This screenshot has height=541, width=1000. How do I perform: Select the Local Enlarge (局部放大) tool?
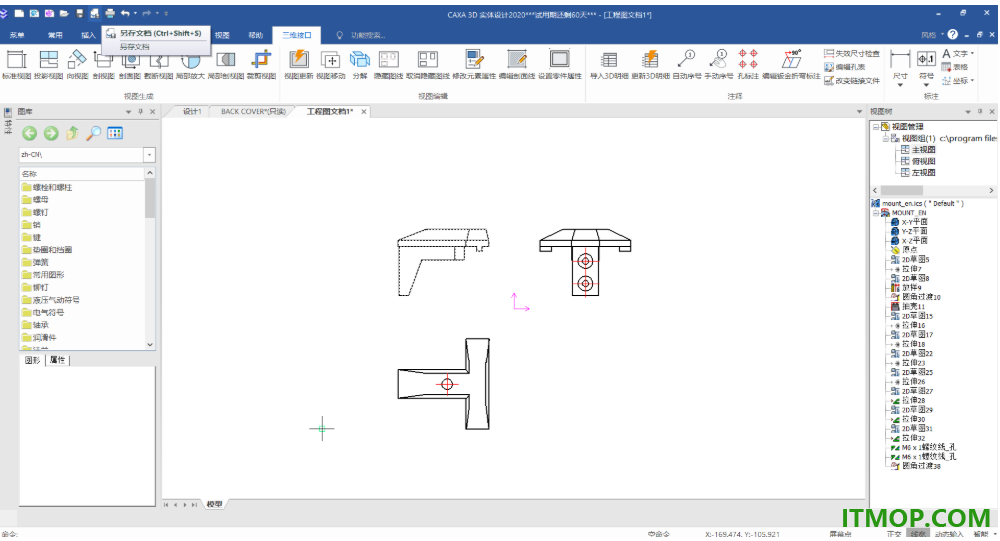pos(190,65)
